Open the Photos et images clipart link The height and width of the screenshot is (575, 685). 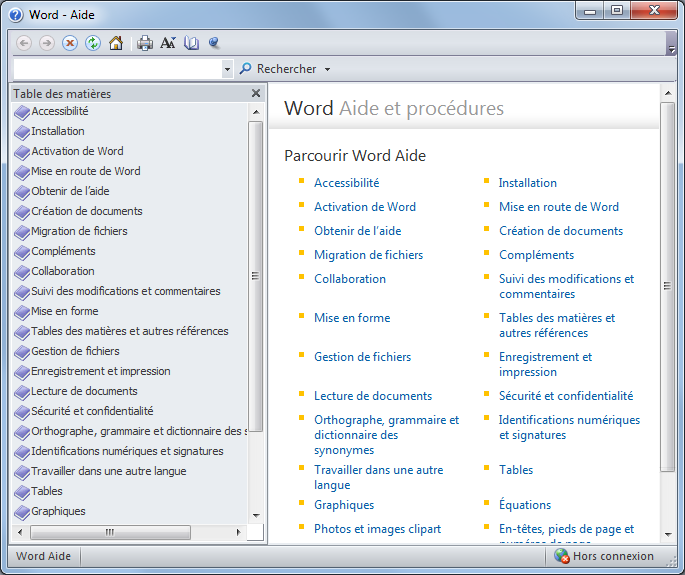pyautogui.click(x=377, y=529)
